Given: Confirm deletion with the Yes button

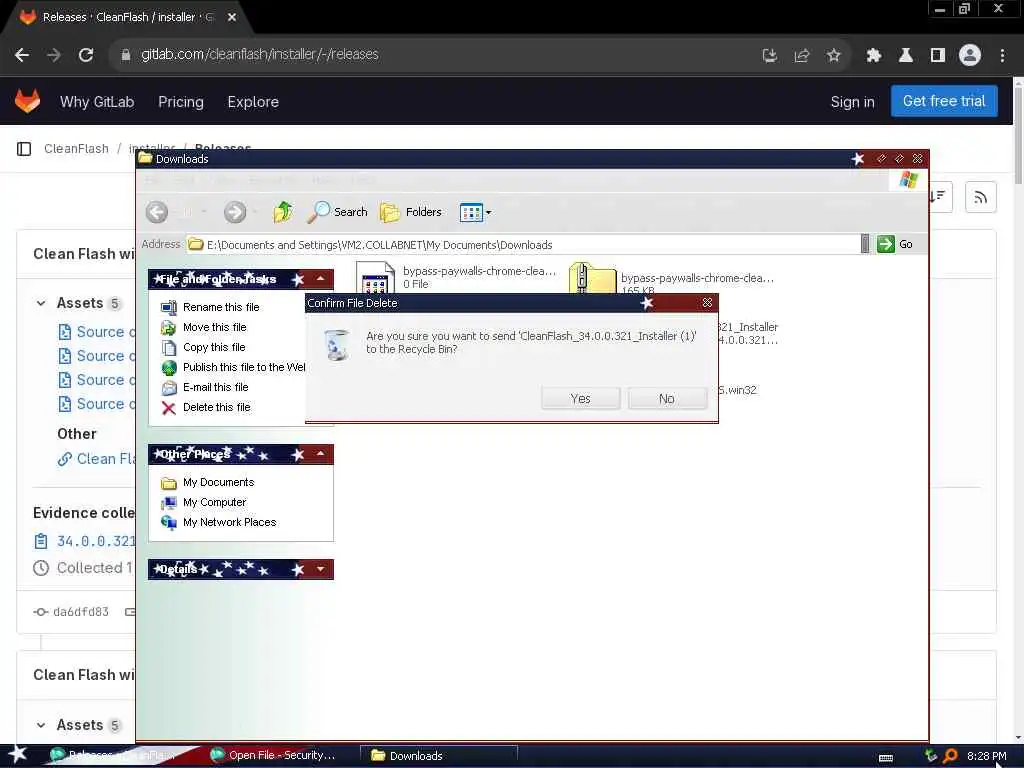Looking at the screenshot, I should (x=580, y=398).
